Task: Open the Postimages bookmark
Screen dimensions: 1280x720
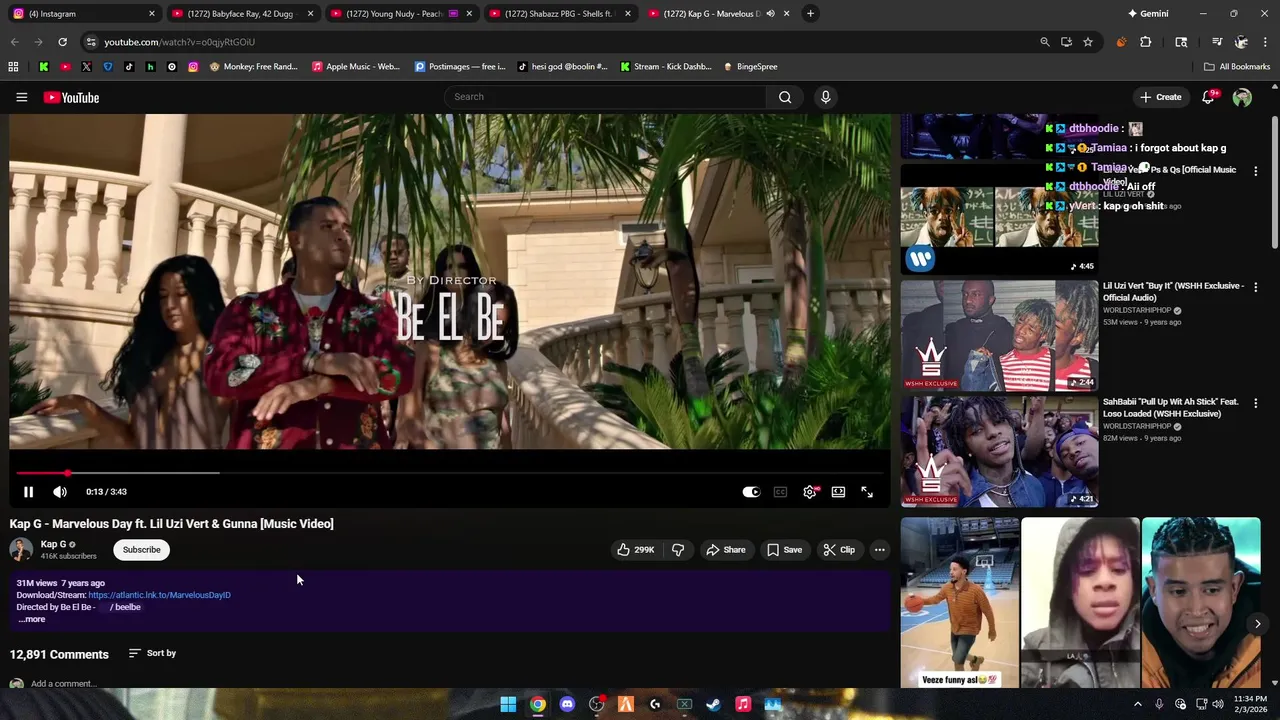Action: pyautogui.click(x=460, y=67)
